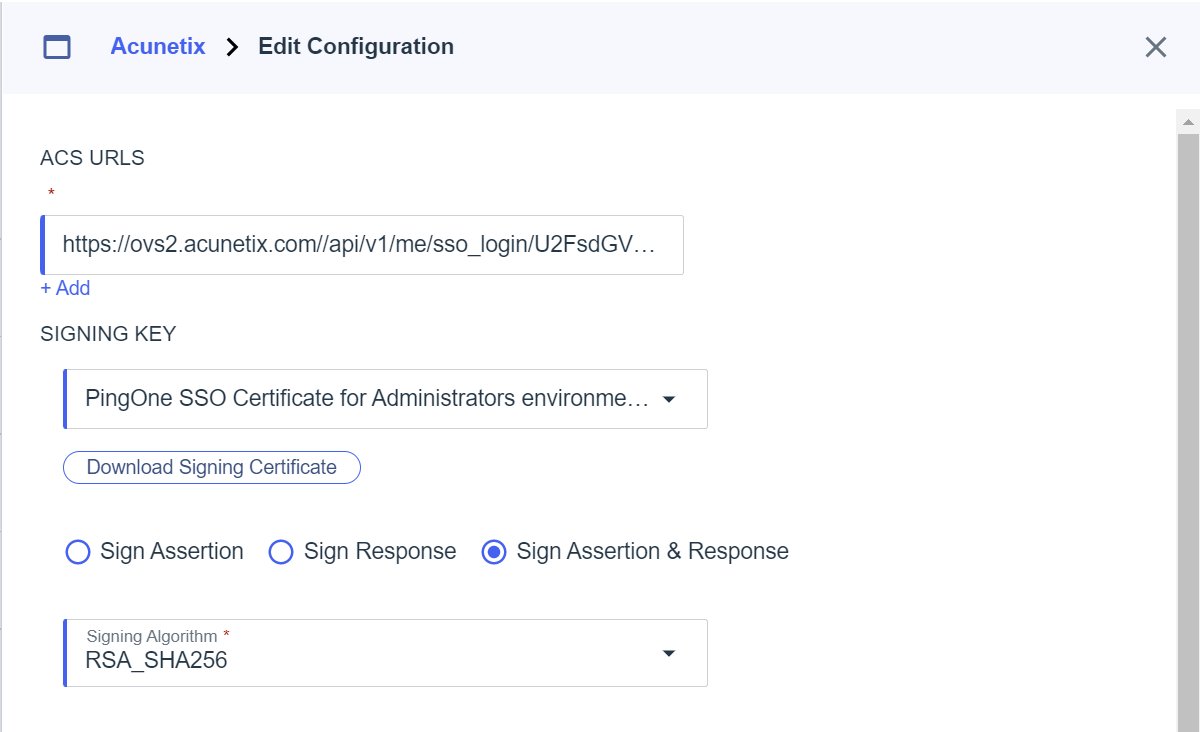The image size is (1200, 732).
Task: Click the scrollbar up arrow
Action: point(1188,121)
